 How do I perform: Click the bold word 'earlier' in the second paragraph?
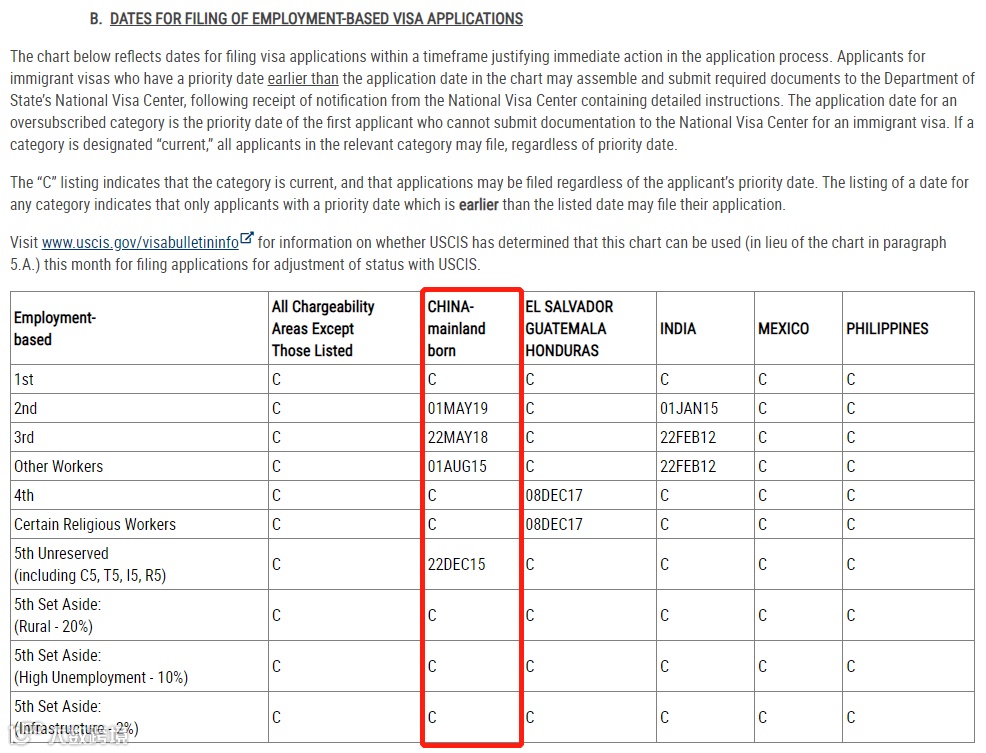(x=479, y=204)
